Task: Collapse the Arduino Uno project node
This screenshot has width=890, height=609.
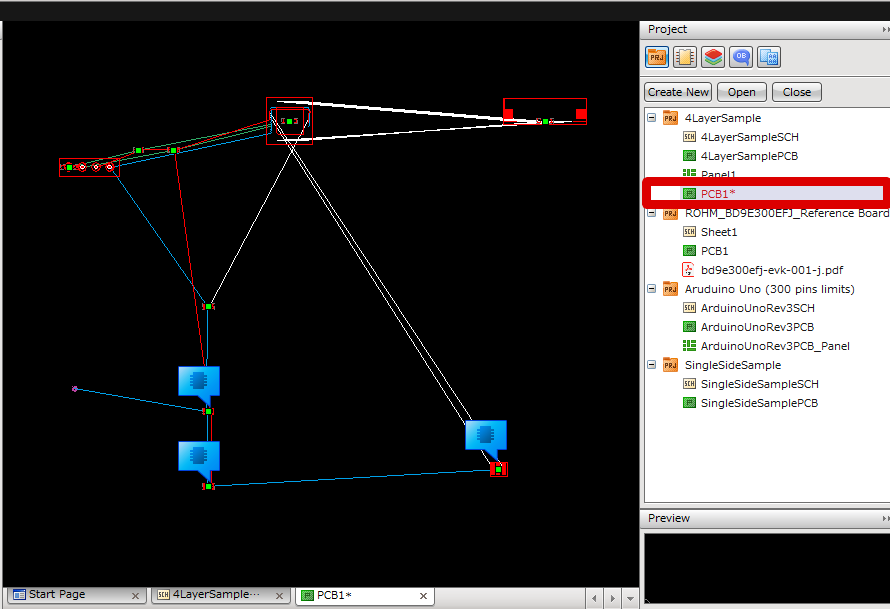Action: [x=651, y=288]
